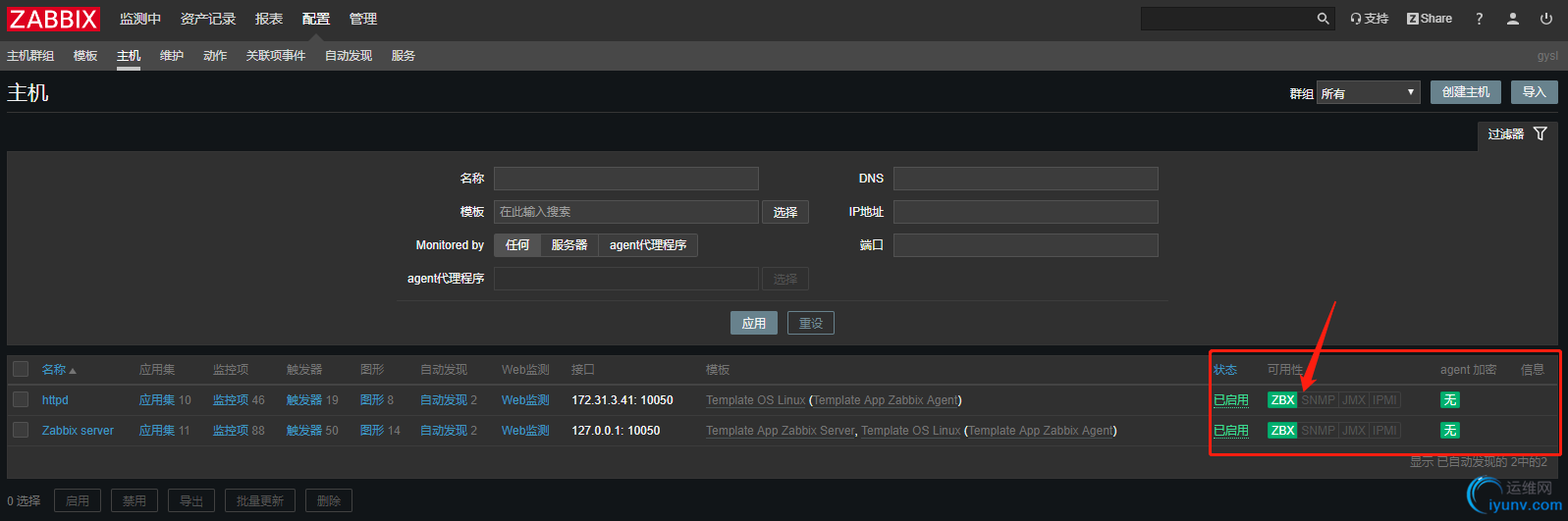Viewport: 1568px width, 521px height.
Task: Open the user profile icon
Action: click(x=1513, y=19)
